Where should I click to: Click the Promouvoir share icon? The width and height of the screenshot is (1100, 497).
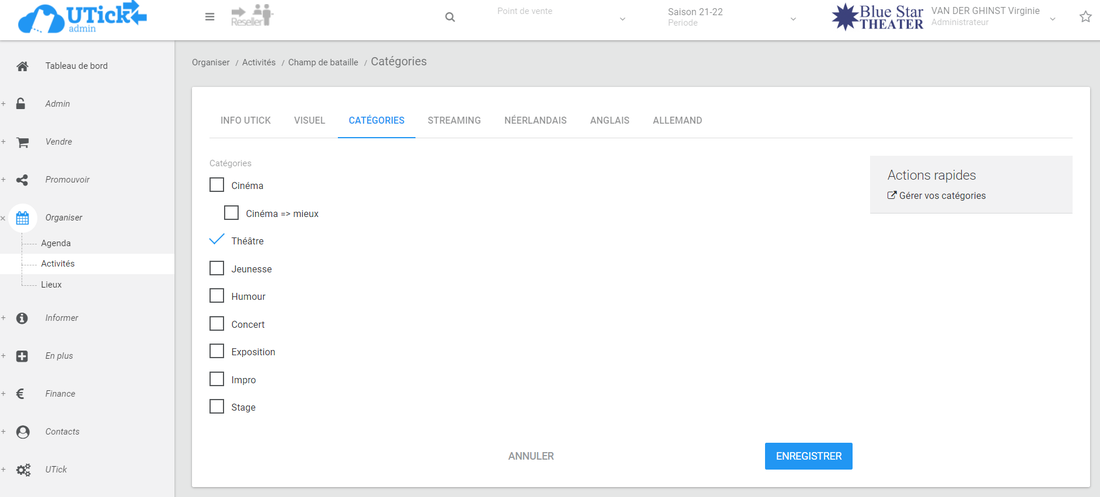[22, 180]
